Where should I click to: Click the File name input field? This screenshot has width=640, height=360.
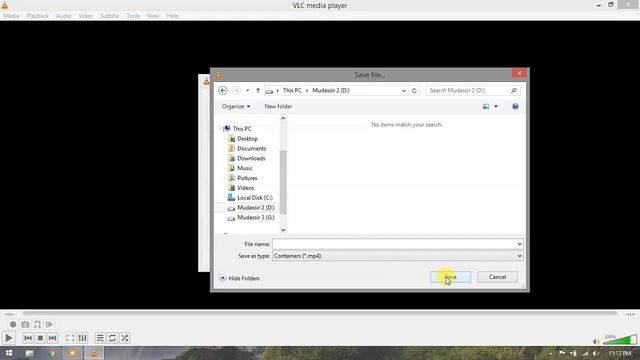coord(394,244)
